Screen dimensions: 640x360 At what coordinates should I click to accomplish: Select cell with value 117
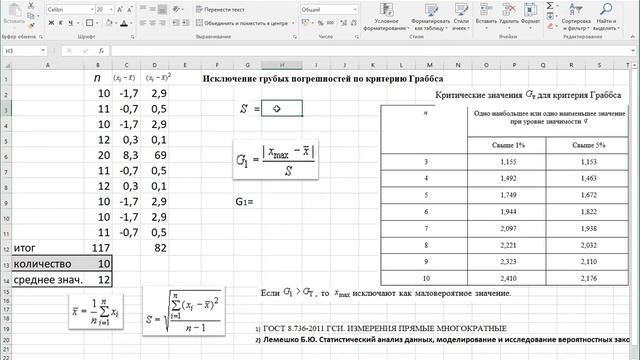98,248
